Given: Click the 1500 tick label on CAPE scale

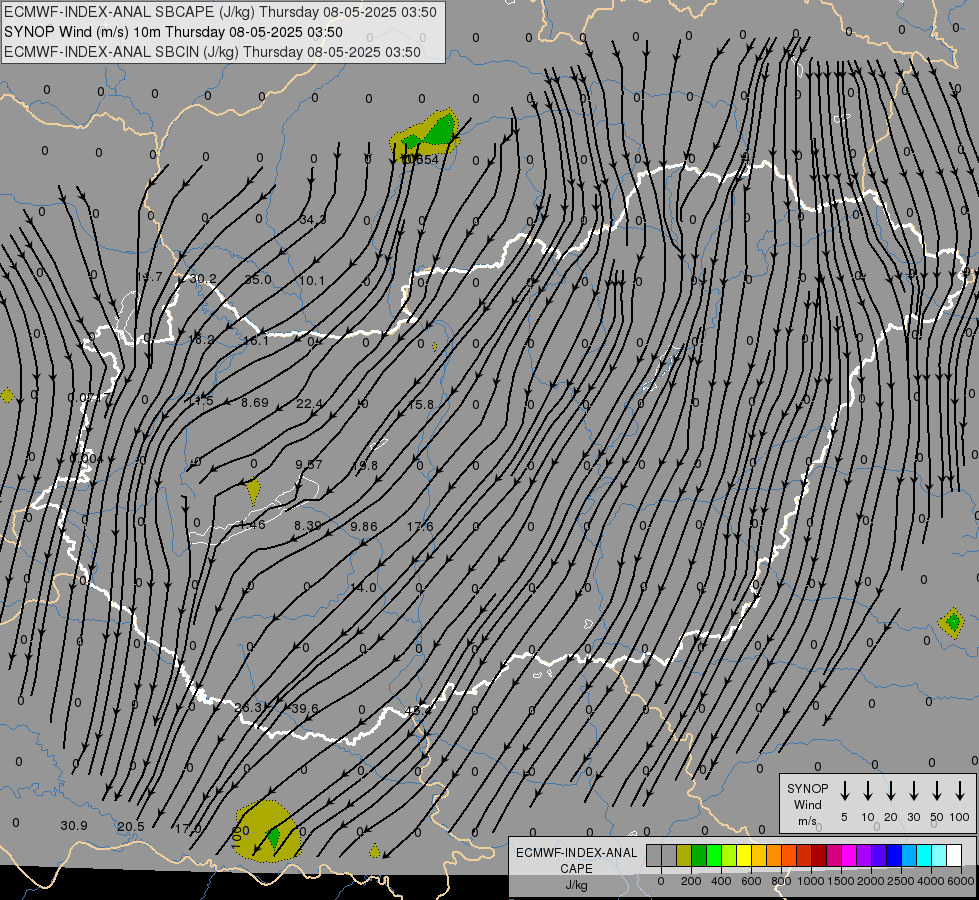Looking at the screenshot, I should 841,881.
